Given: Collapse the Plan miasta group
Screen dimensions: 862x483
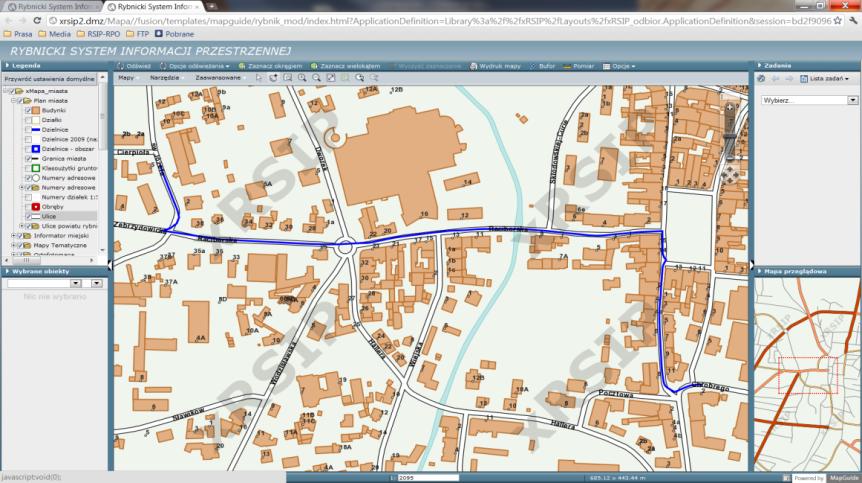Looking at the screenshot, I should 14,101.
